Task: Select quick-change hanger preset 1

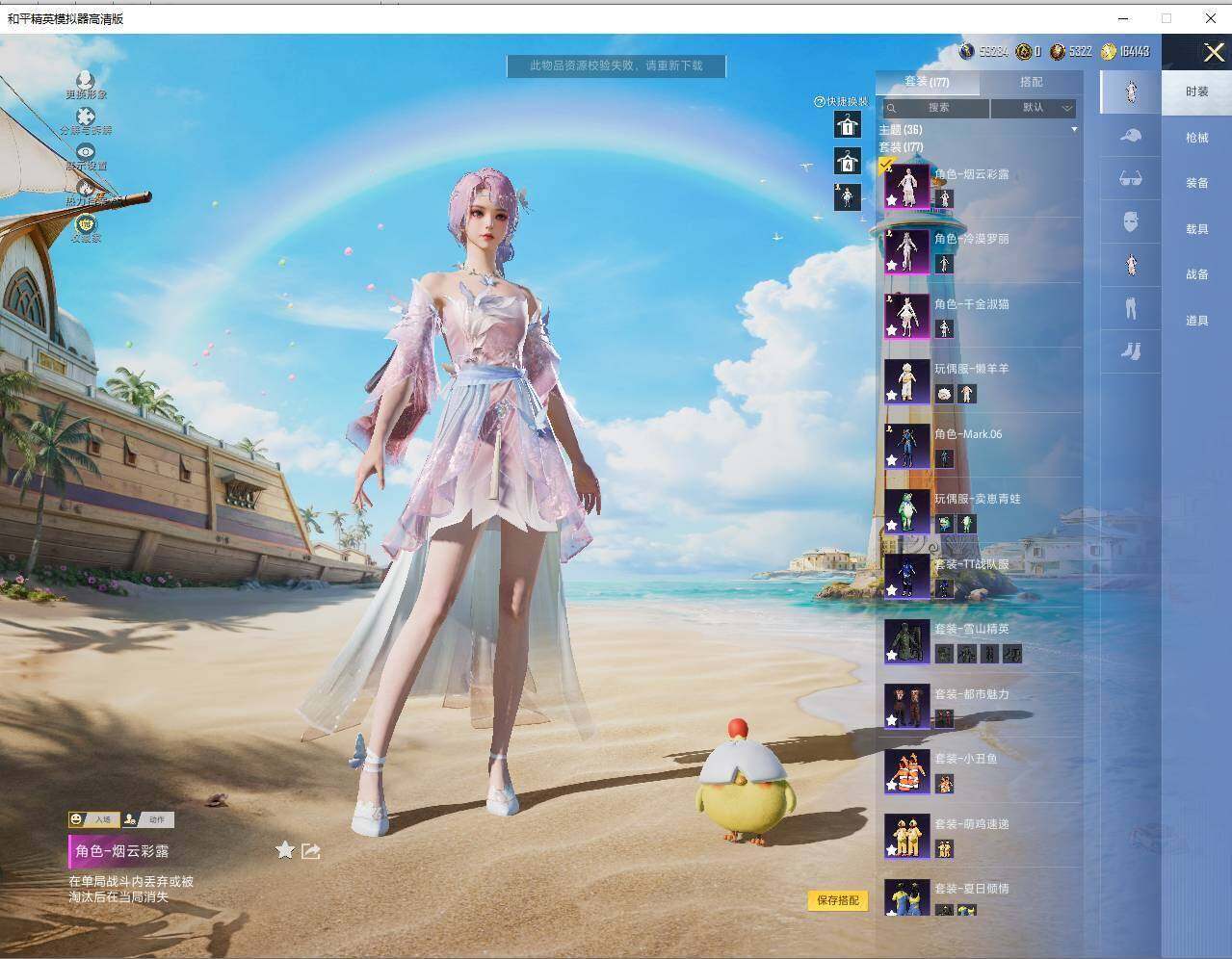Action: click(847, 125)
